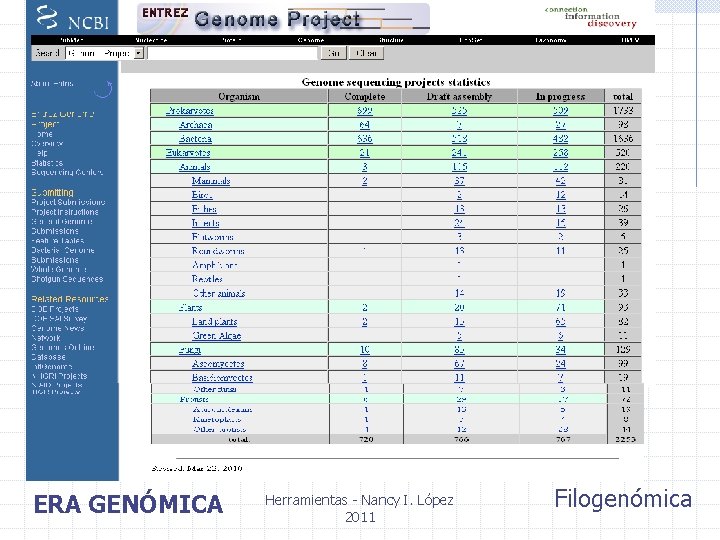The width and height of the screenshot is (720, 540).
Task: Open the Help link in the sidebar
Action: coord(41,153)
